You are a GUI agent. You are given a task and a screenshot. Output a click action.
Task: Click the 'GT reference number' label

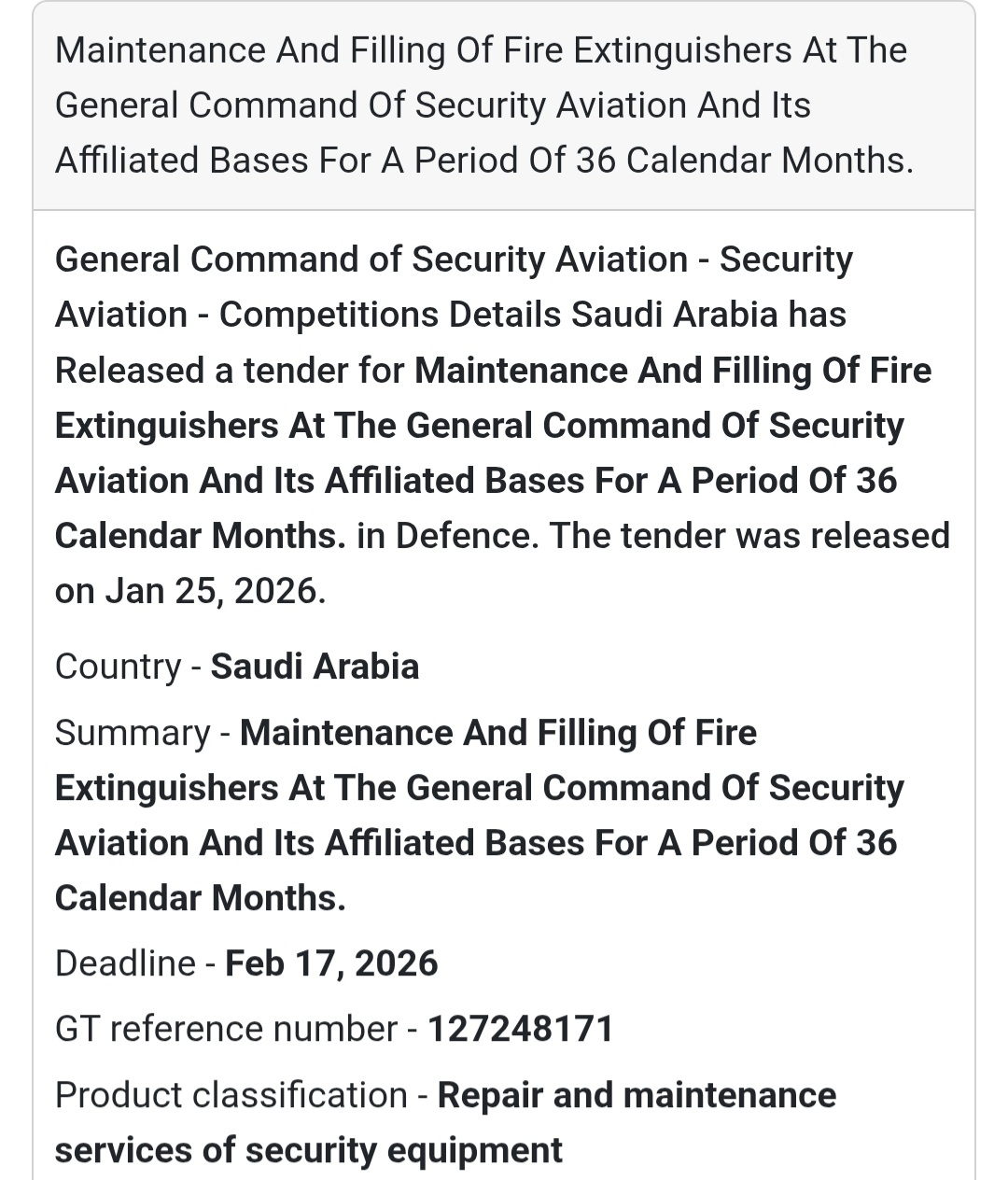(226, 1029)
